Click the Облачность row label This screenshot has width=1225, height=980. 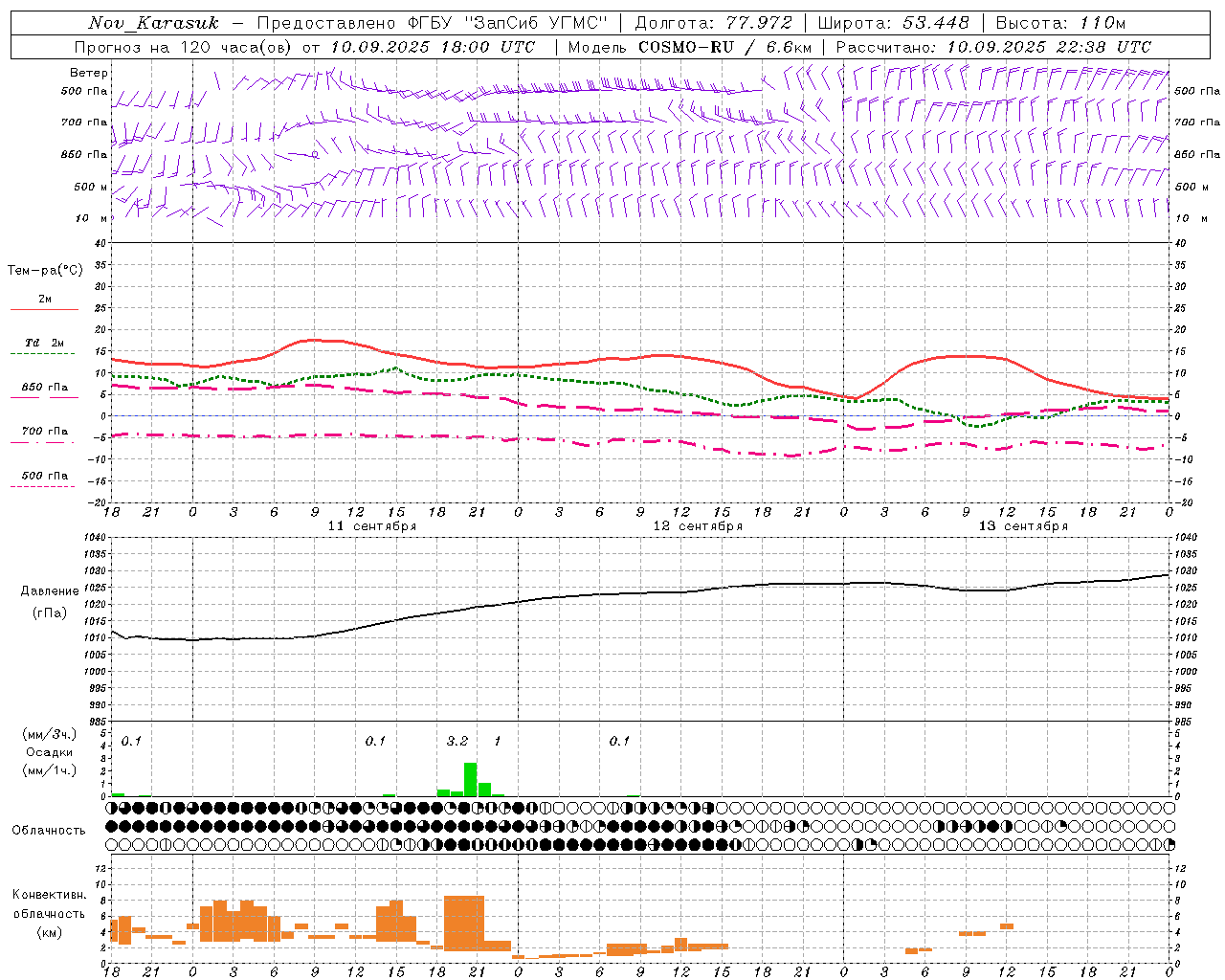pyautogui.click(x=49, y=831)
